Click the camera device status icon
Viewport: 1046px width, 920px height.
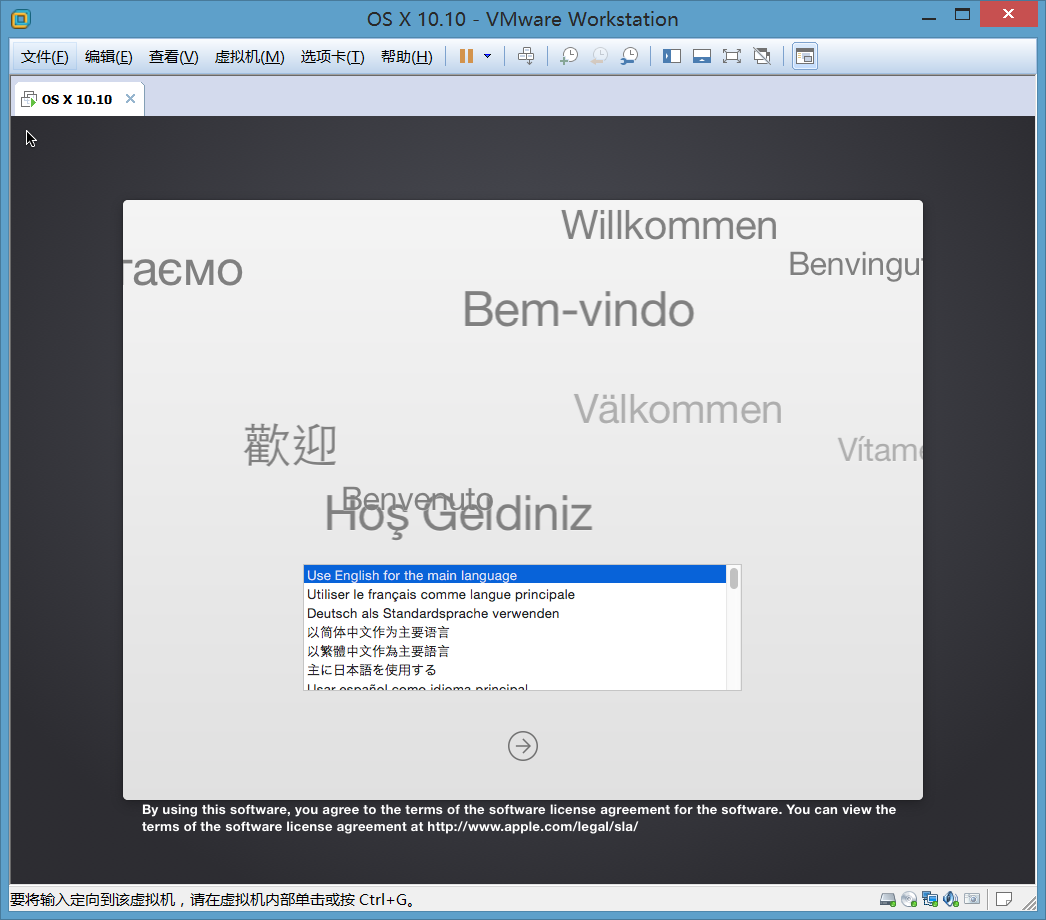972,899
